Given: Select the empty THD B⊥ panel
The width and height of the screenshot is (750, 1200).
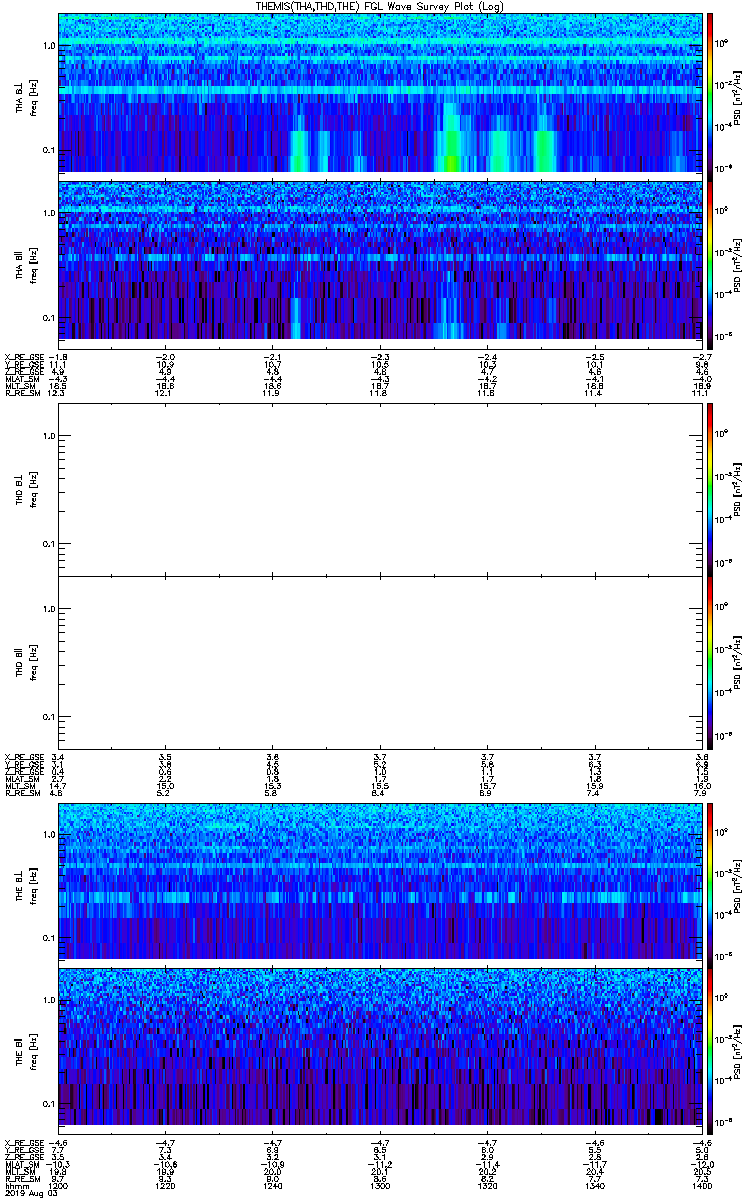Looking at the screenshot, I should coord(380,488).
